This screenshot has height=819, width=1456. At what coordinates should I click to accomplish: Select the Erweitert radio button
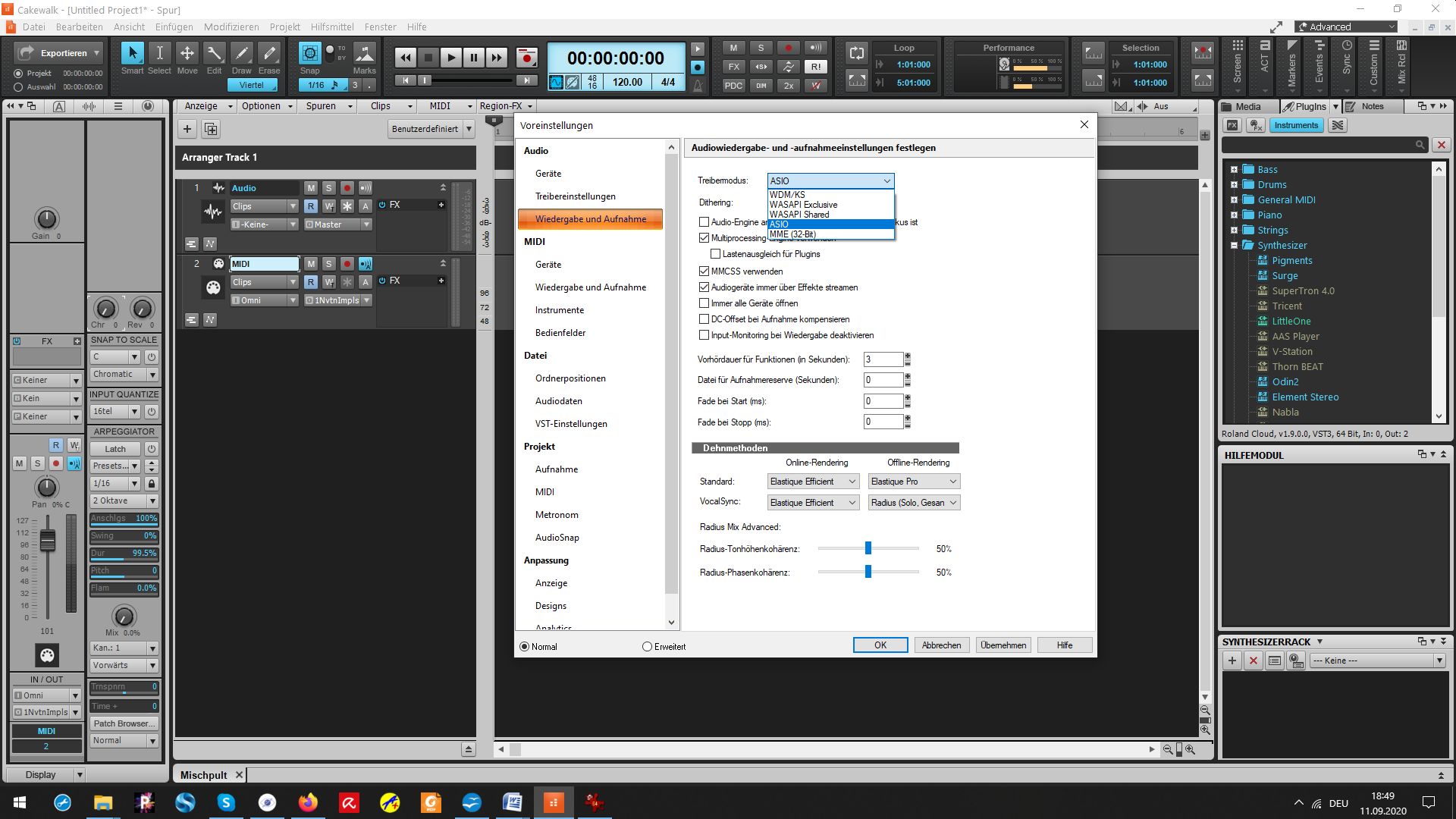pos(647,647)
